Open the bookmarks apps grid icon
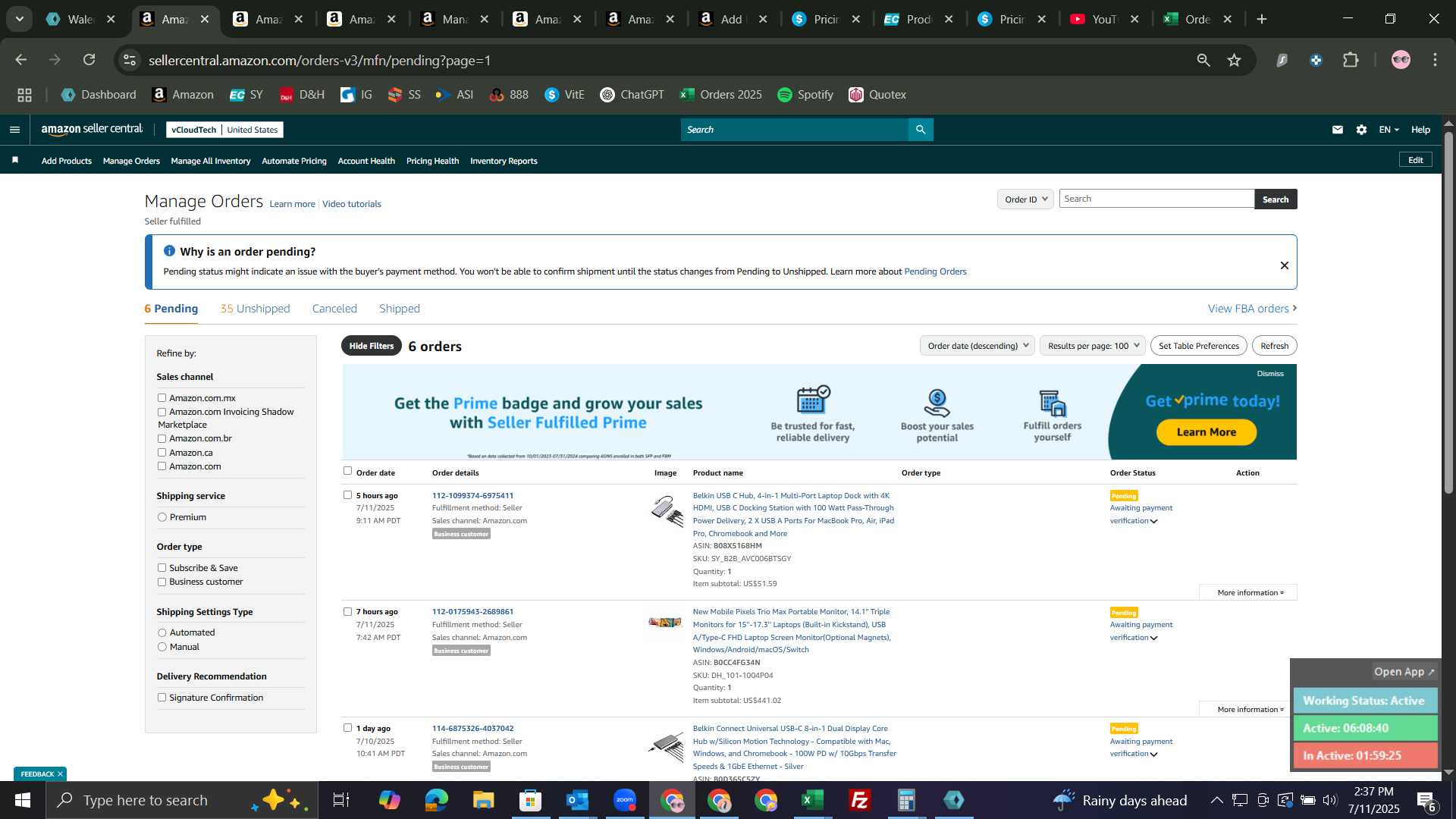Screen dimensions: 1456x819 click(24, 95)
